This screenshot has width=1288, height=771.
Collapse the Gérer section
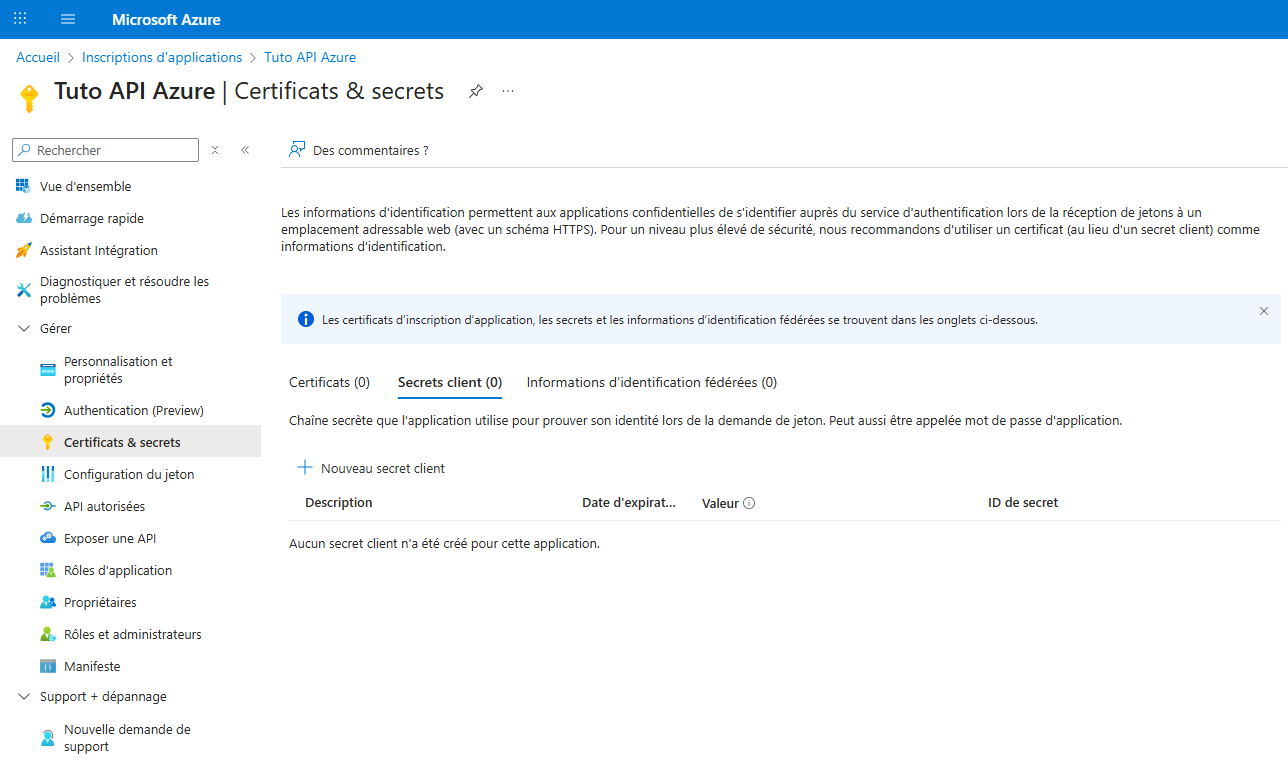[x=22, y=328]
